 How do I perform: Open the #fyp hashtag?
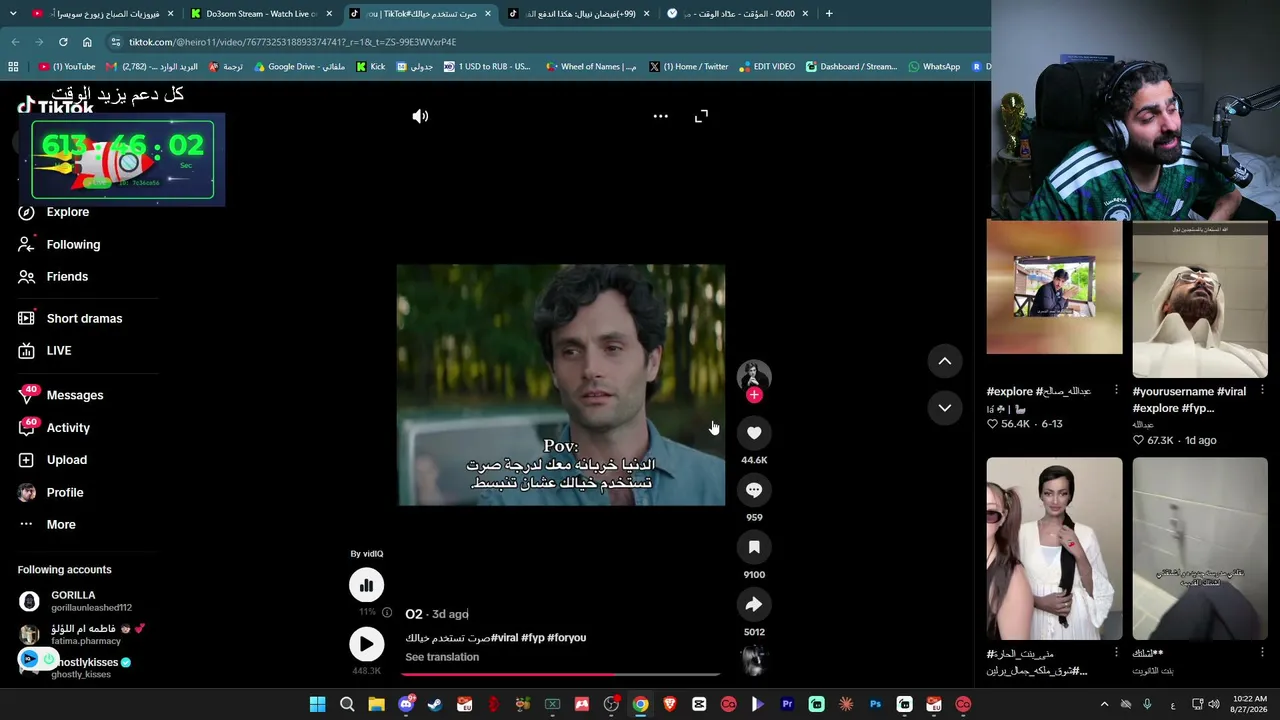click(x=533, y=638)
